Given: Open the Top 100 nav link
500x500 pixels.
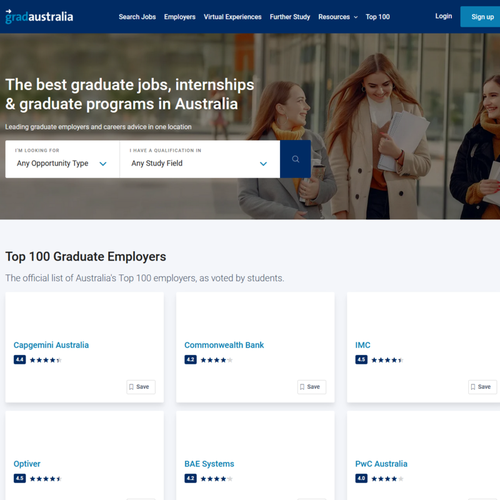Looking at the screenshot, I should pos(377,17).
